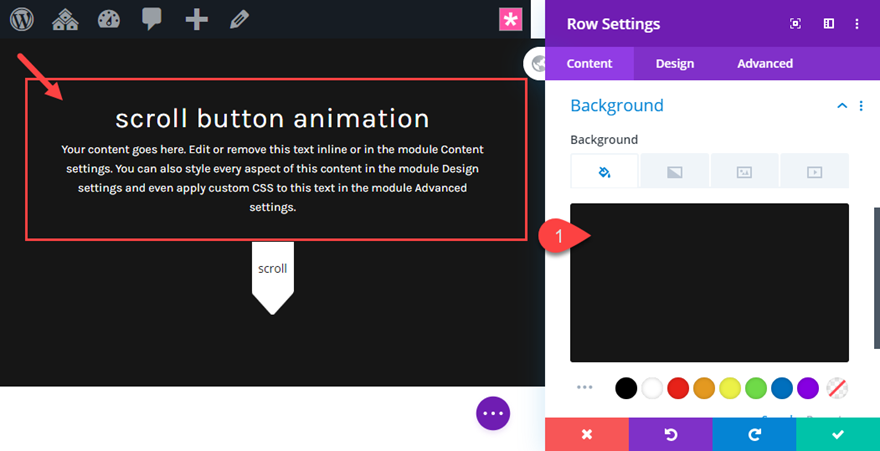Expand more saved colors with dots
Viewport: 880px width, 451px height.
pyautogui.click(x=585, y=388)
